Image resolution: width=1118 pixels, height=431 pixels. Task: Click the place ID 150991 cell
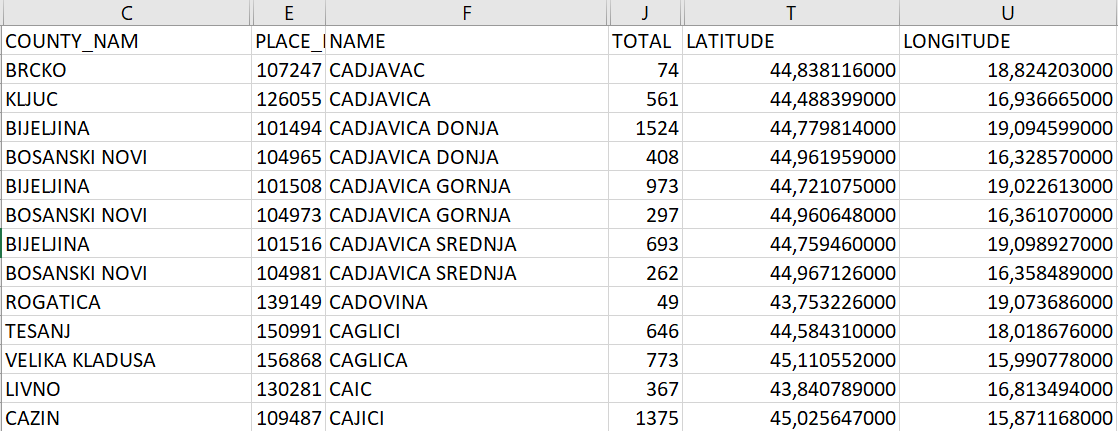coord(288,331)
